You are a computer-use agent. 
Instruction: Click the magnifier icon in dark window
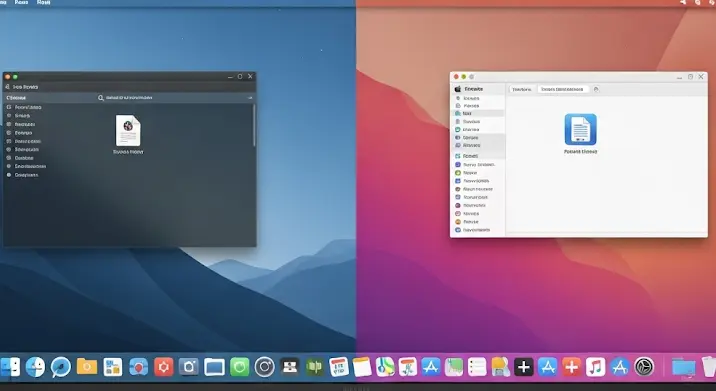point(101,98)
